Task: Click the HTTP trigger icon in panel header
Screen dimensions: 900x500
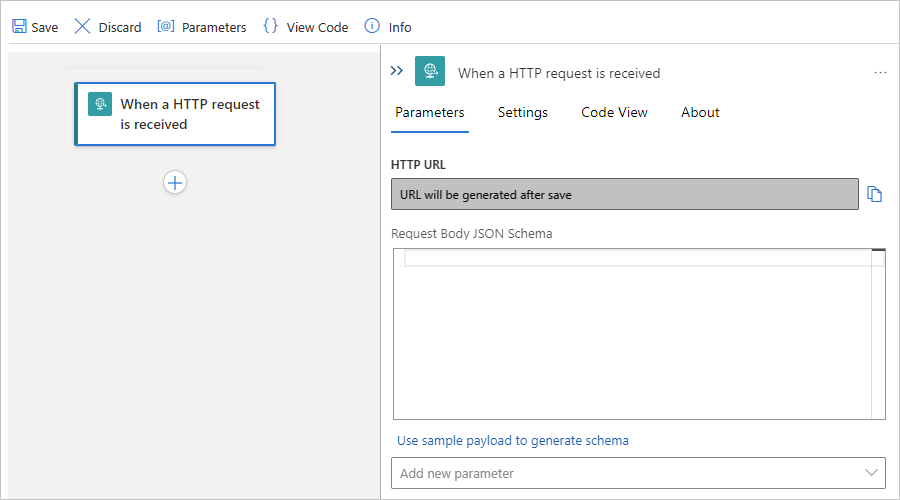Action: (430, 72)
